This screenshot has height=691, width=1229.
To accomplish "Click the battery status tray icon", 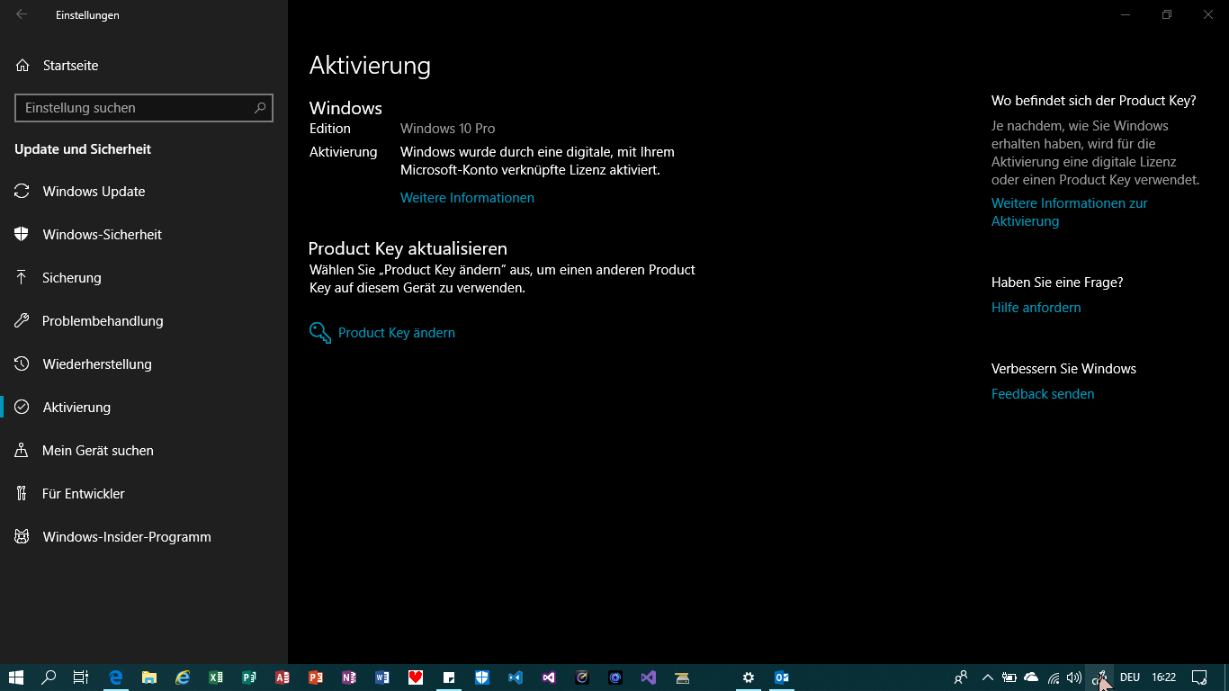I will click(1009, 678).
